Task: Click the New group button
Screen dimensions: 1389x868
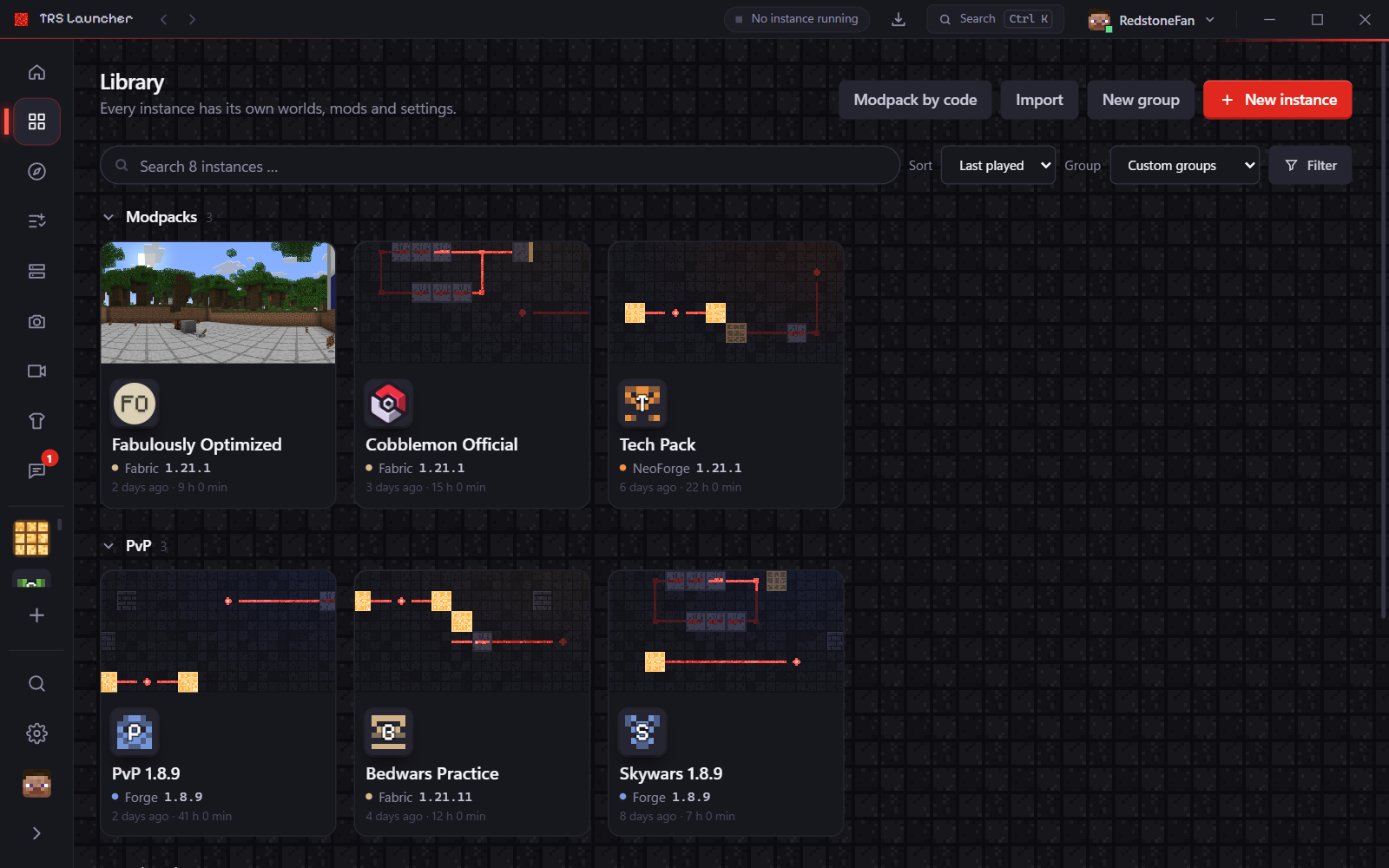Action: tap(1141, 100)
